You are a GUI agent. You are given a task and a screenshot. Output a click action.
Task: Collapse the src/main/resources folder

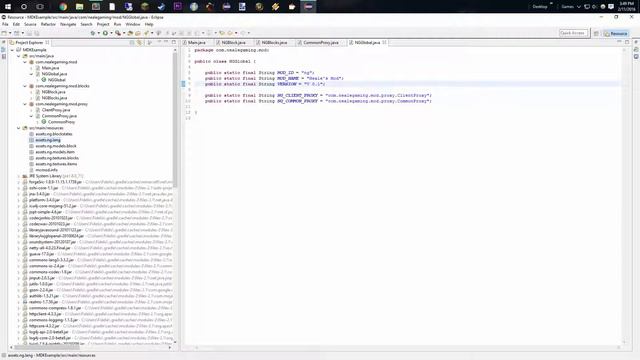(19, 128)
